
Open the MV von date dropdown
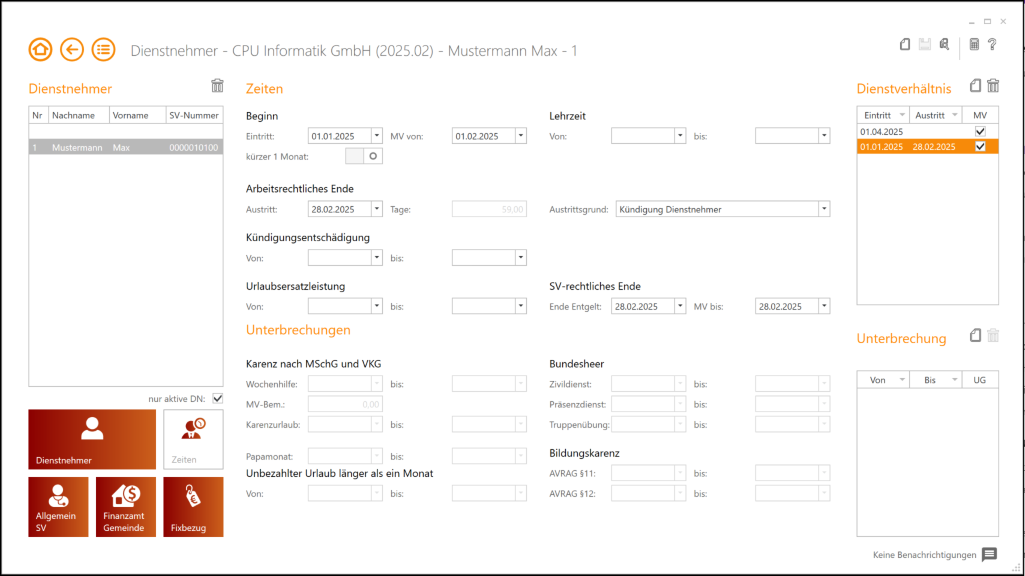pos(521,136)
